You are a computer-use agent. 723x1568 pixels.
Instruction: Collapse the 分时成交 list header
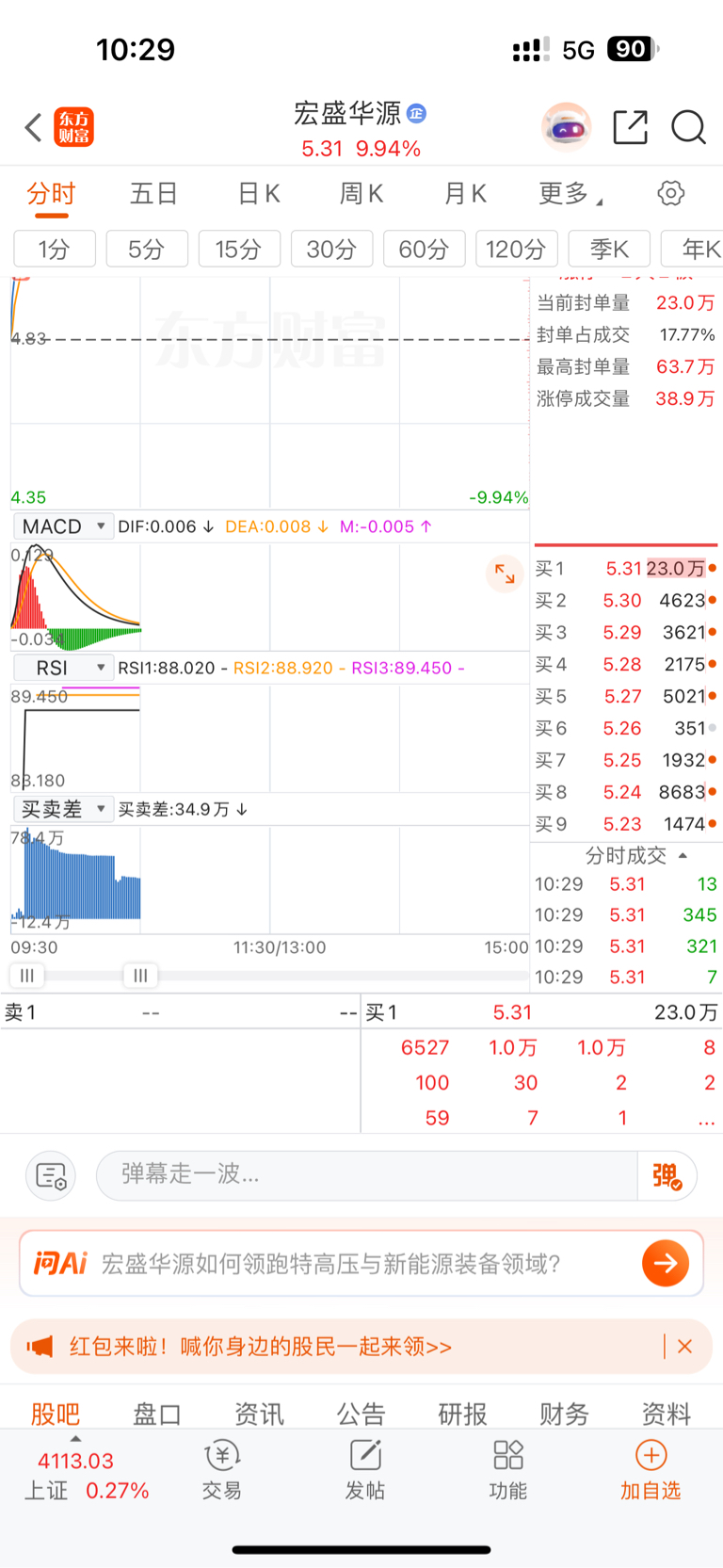pos(636,855)
